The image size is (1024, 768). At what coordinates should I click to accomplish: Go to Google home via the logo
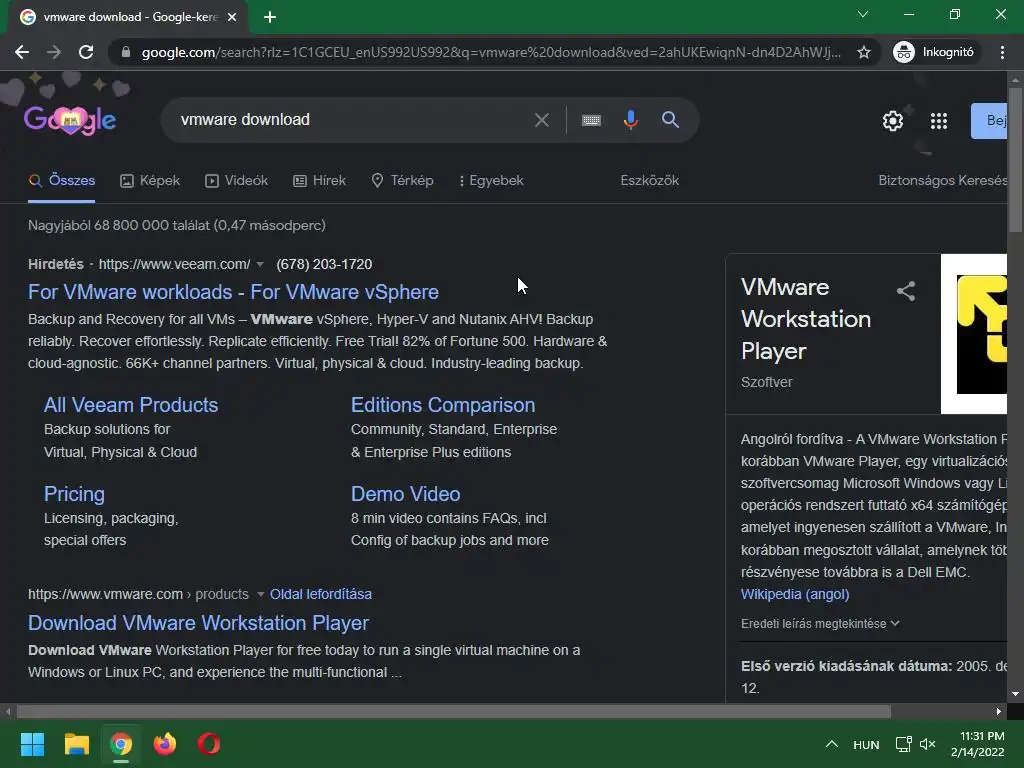pos(70,120)
